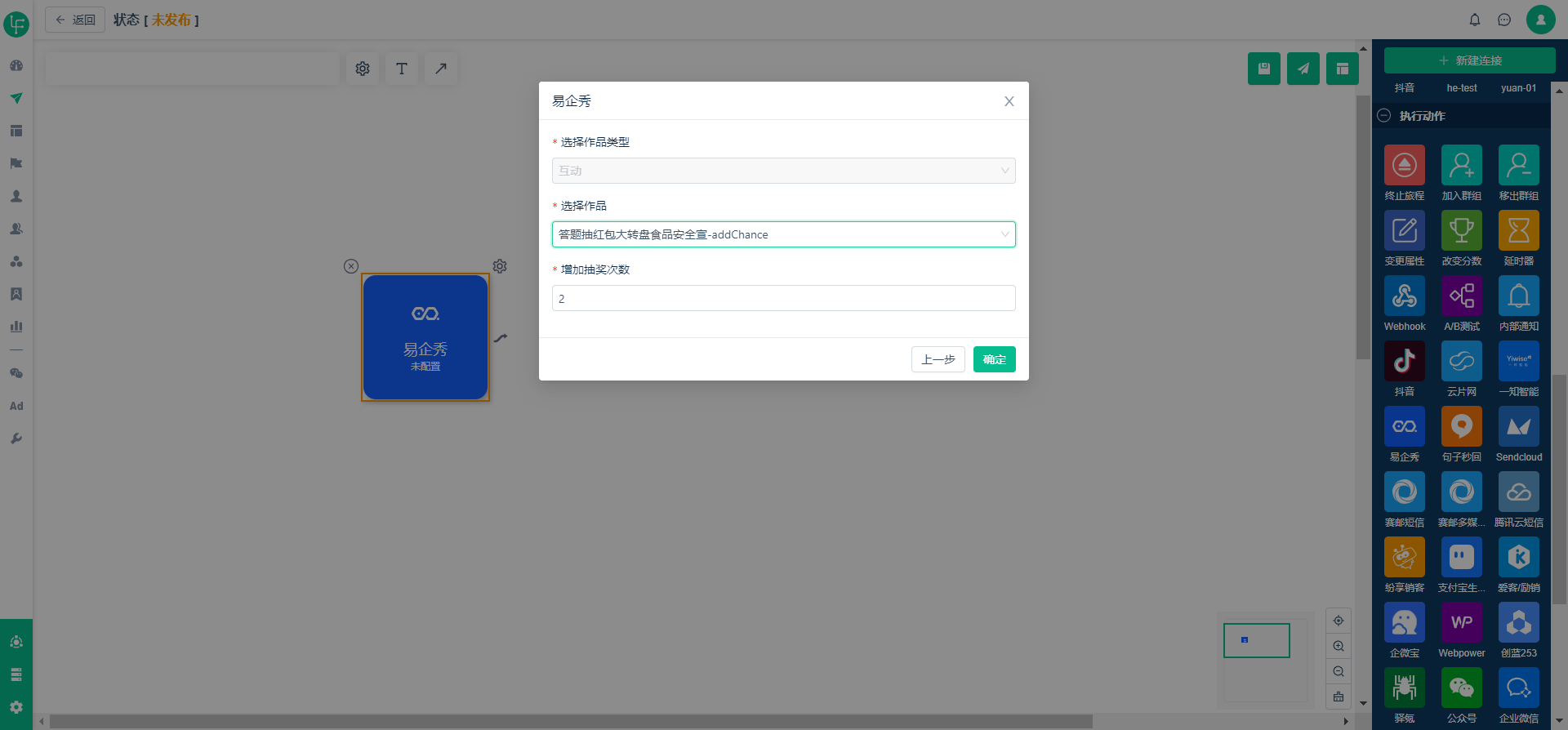Close the 易企秀 dialog
Screen dimensions: 1568x730
(1009, 101)
